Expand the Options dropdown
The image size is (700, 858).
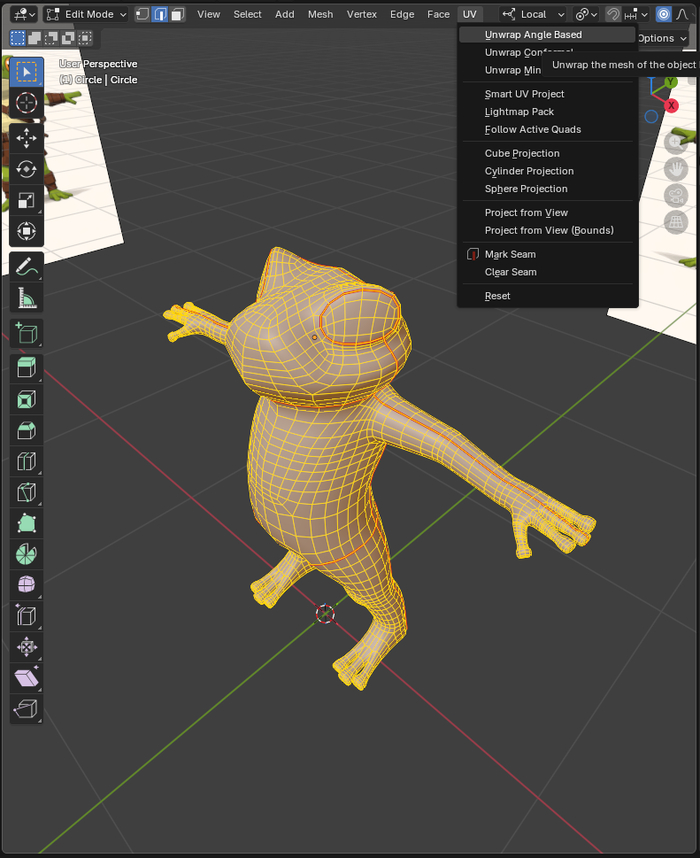[x=661, y=38]
